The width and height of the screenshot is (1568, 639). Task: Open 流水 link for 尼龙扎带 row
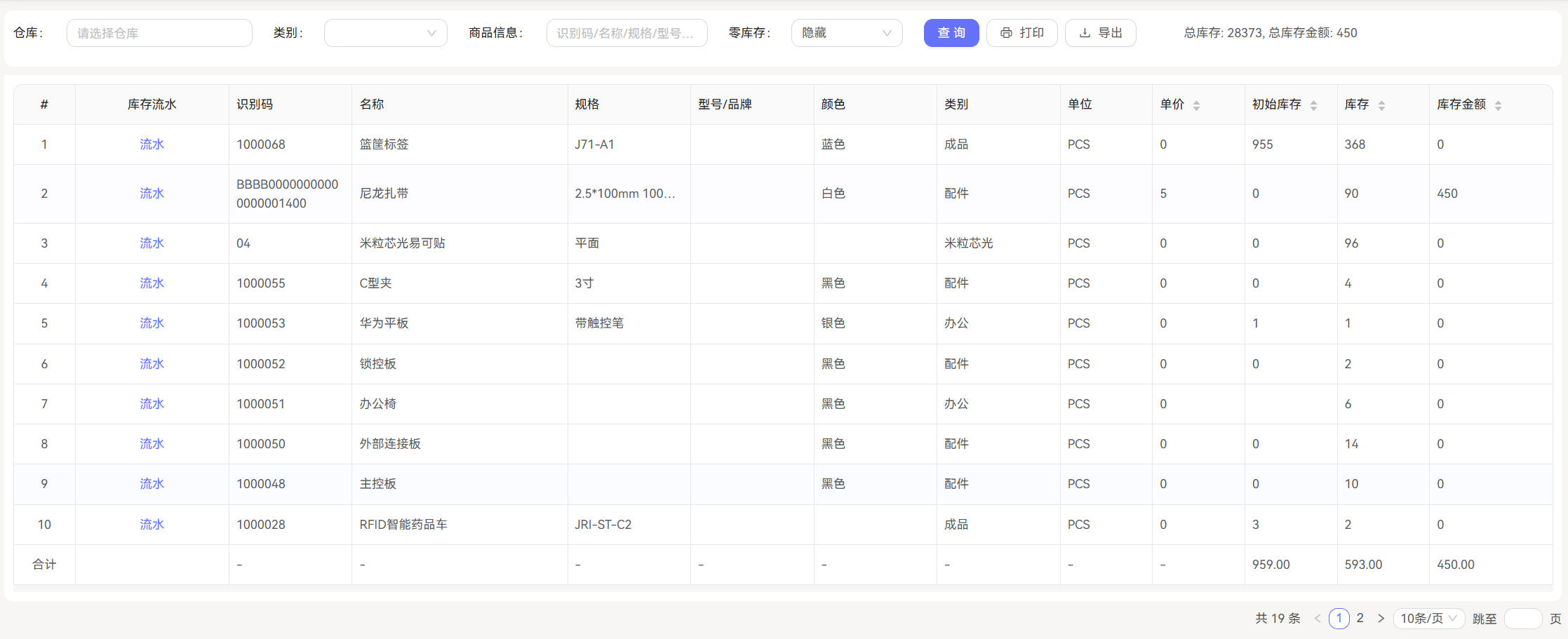152,194
